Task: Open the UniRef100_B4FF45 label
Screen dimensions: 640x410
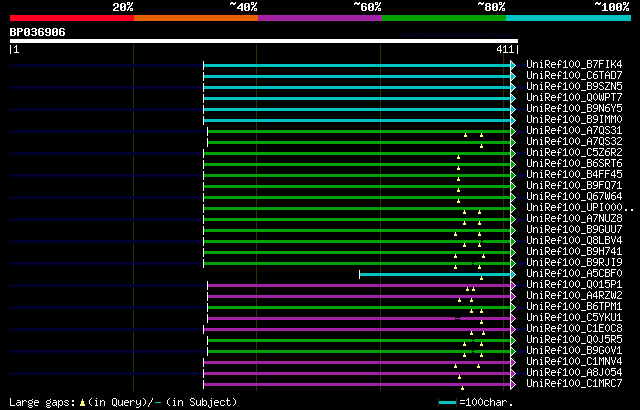Action: pyautogui.click(x=574, y=175)
